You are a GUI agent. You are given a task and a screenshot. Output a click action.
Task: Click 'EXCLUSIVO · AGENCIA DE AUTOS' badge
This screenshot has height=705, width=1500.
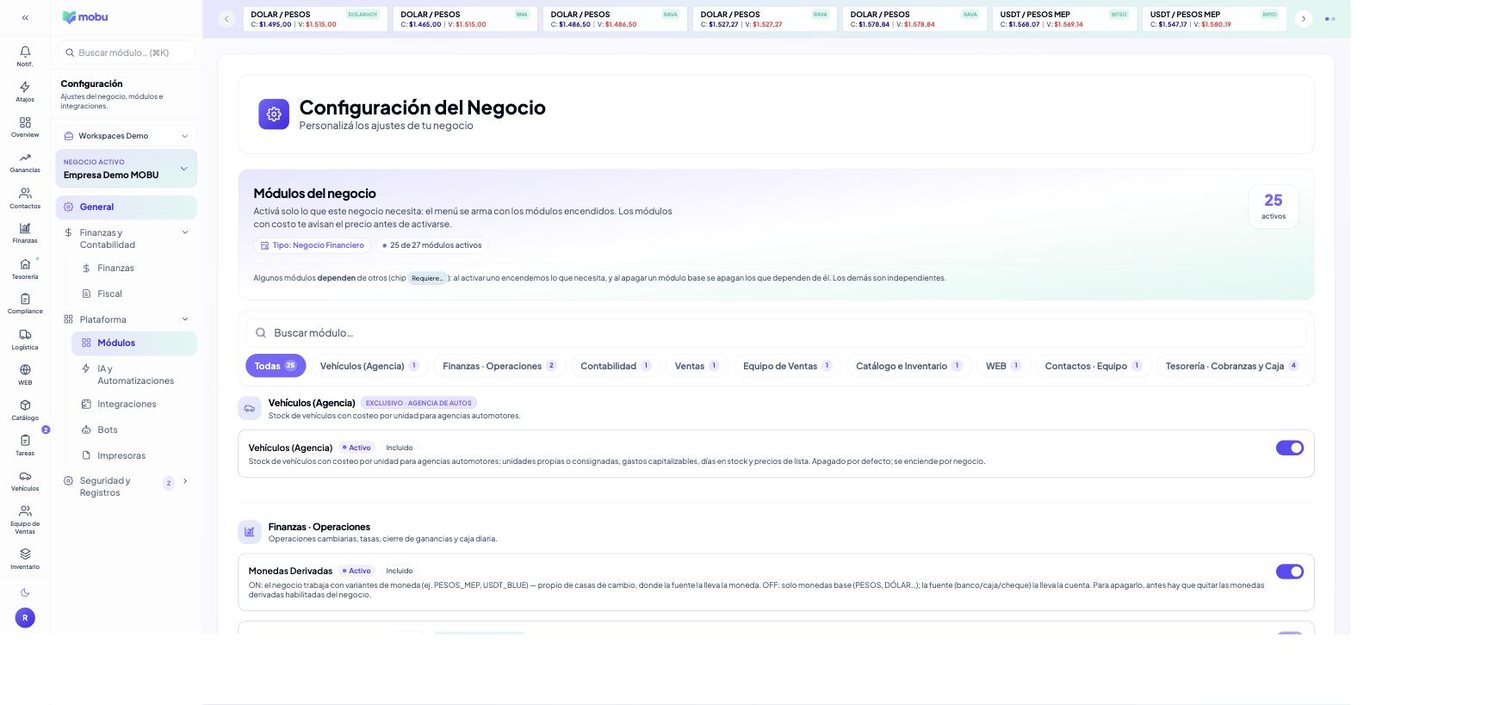(x=418, y=403)
